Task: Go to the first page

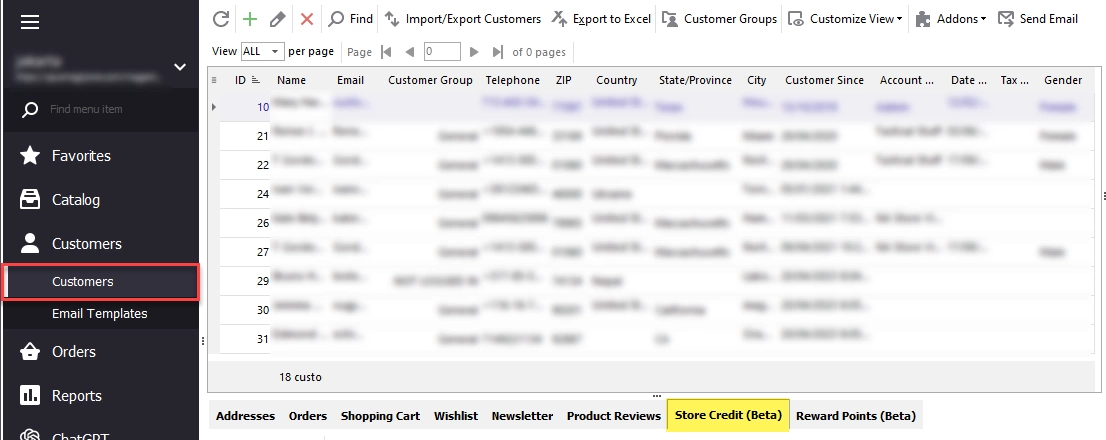Action: 385,51
